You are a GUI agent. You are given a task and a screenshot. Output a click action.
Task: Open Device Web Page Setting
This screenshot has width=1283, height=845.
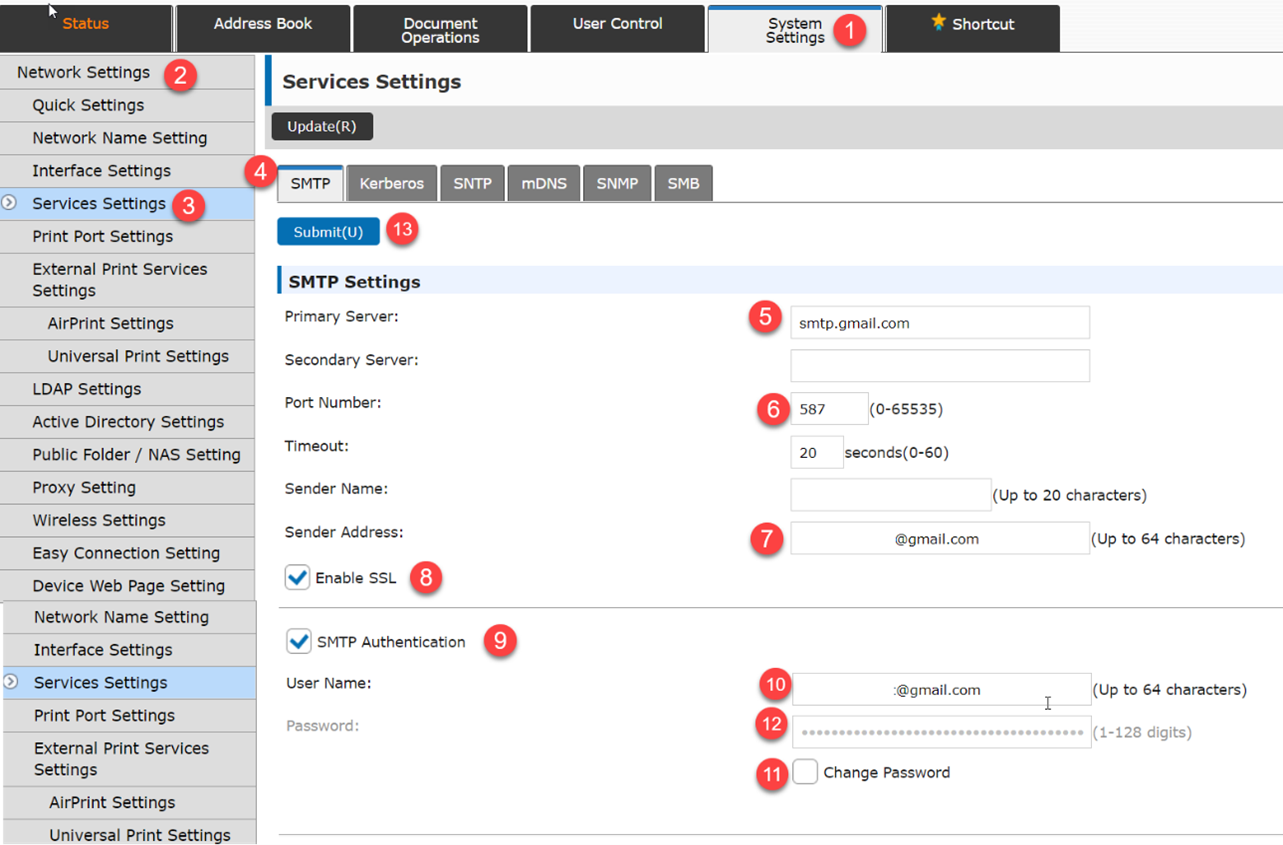click(x=127, y=585)
